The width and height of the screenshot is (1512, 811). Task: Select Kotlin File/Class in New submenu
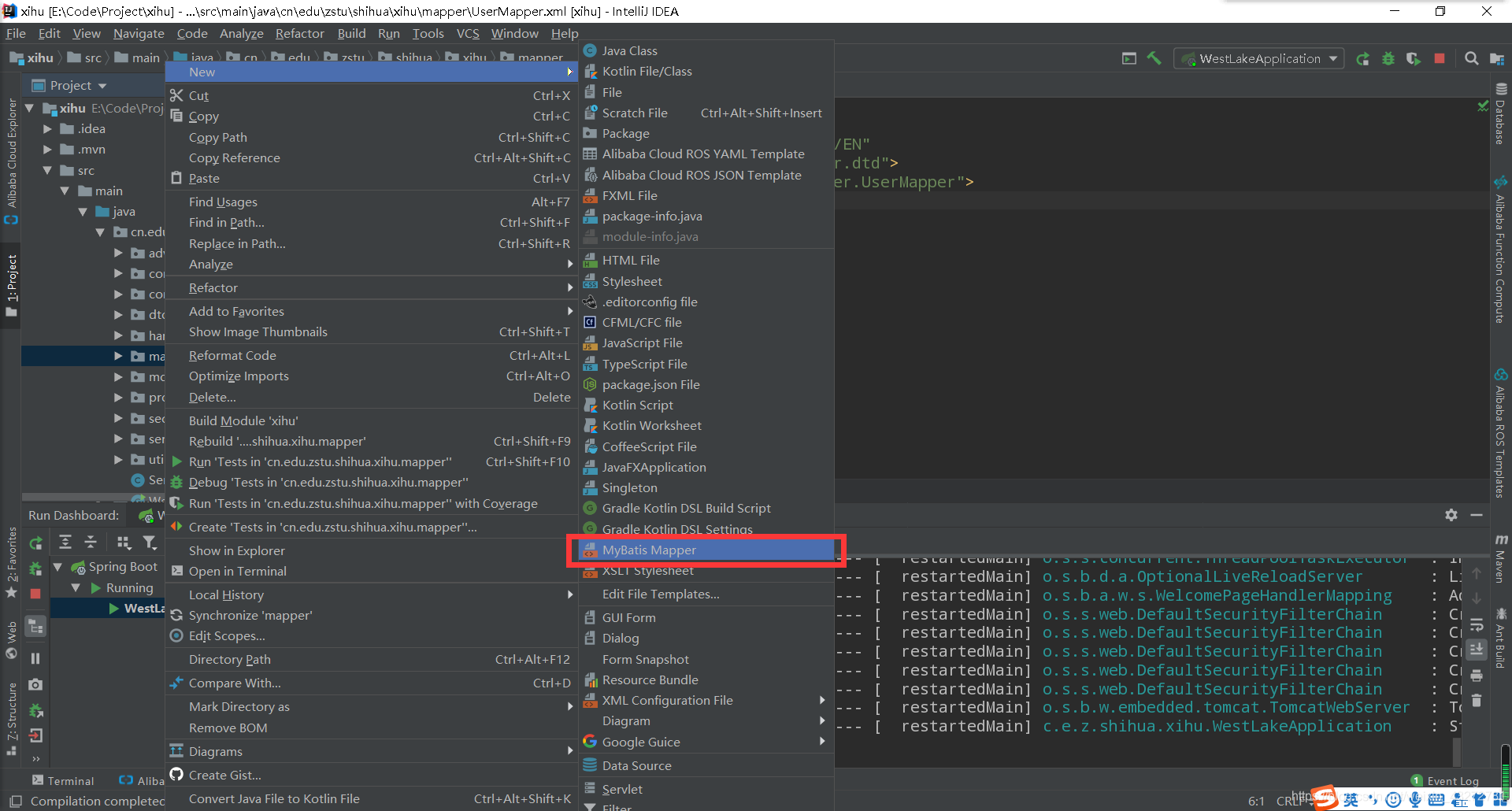[x=706, y=71]
